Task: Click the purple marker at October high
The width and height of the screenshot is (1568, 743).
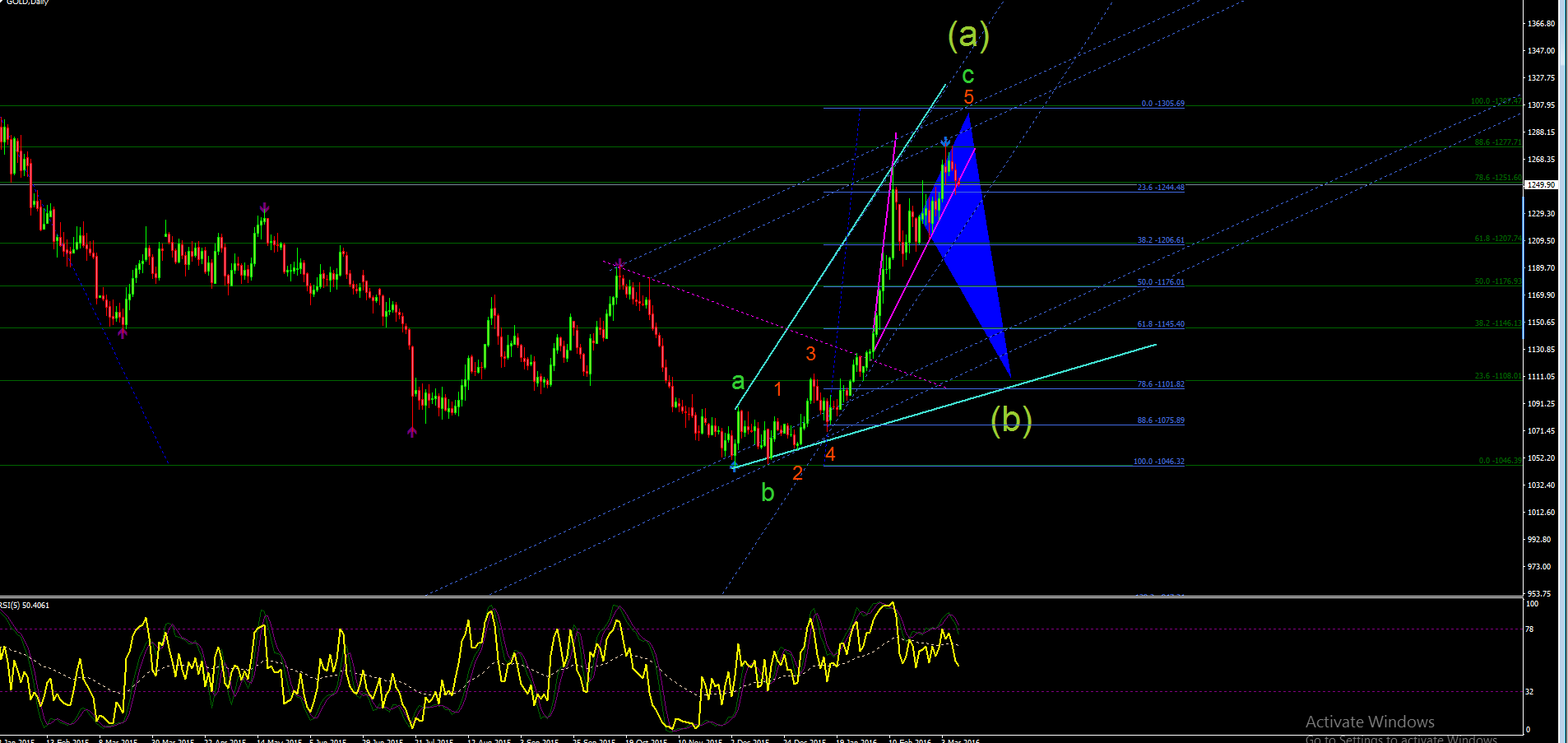Action: 619,264
